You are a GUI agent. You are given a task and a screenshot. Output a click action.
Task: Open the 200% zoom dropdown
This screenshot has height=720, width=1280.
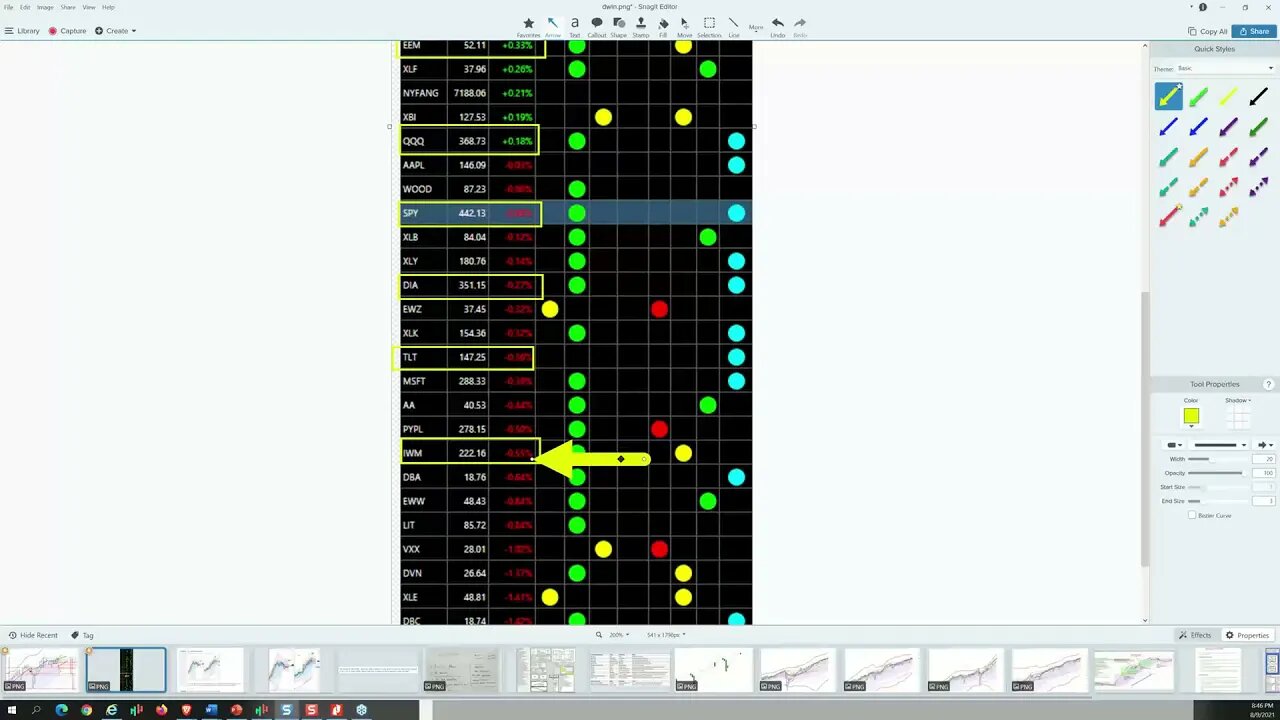(620, 635)
